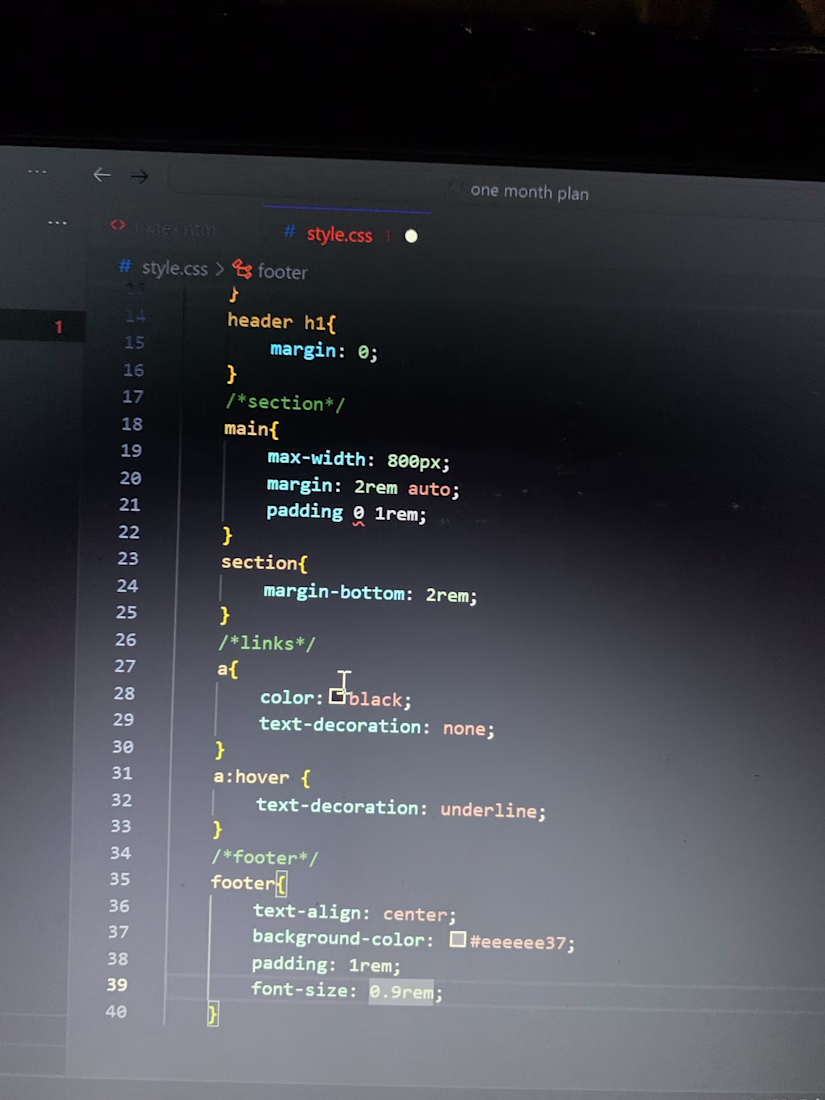Click the 'margin: 2rem auto;' line
The width and height of the screenshot is (825, 1100).
click(363, 487)
